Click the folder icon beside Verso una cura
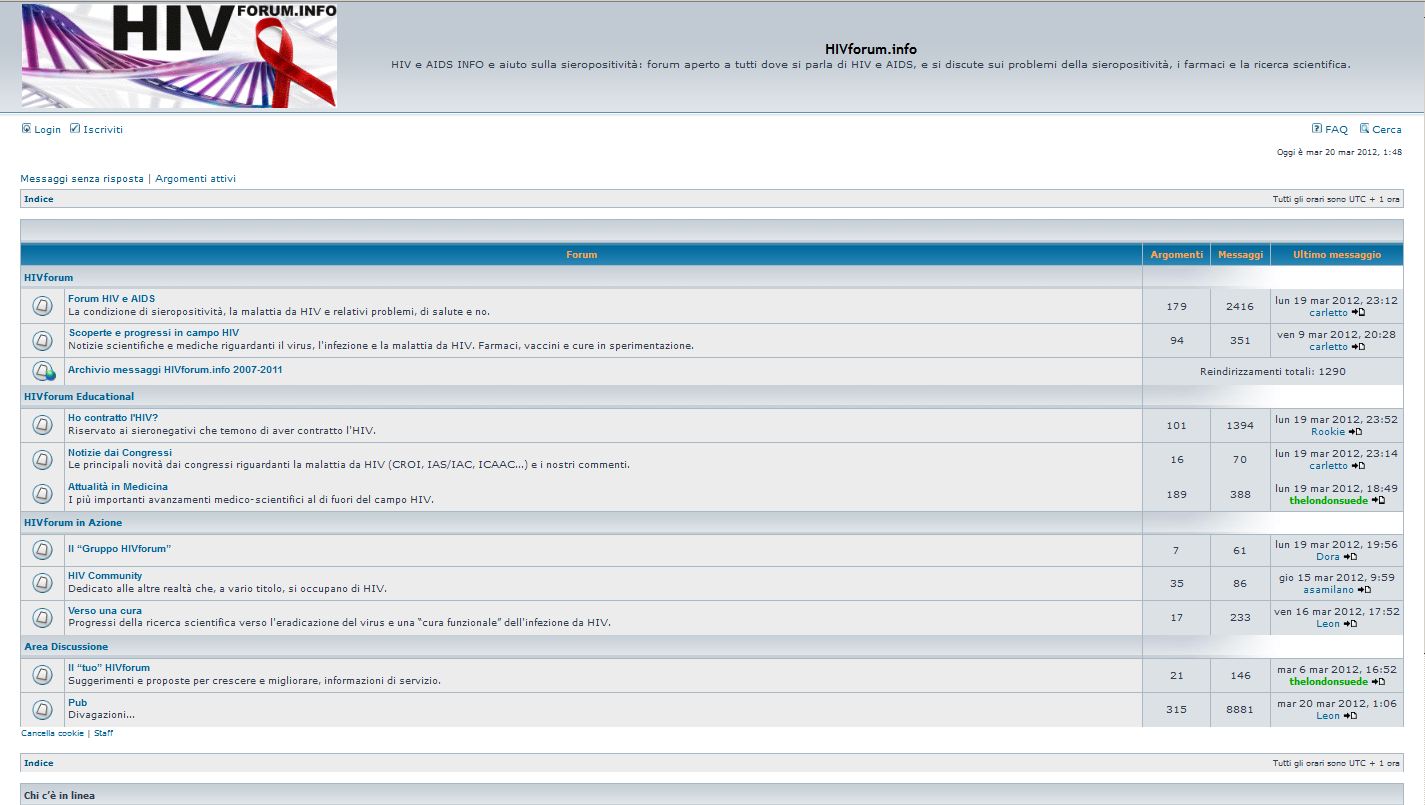The height and width of the screenshot is (805, 1425). coord(42,617)
